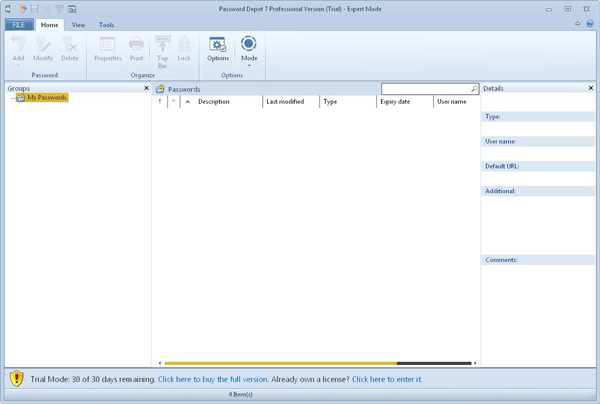This screenshot has height=404, width=600.
Task: Click the Modify password icon
Action: click(x=43, y=44)
